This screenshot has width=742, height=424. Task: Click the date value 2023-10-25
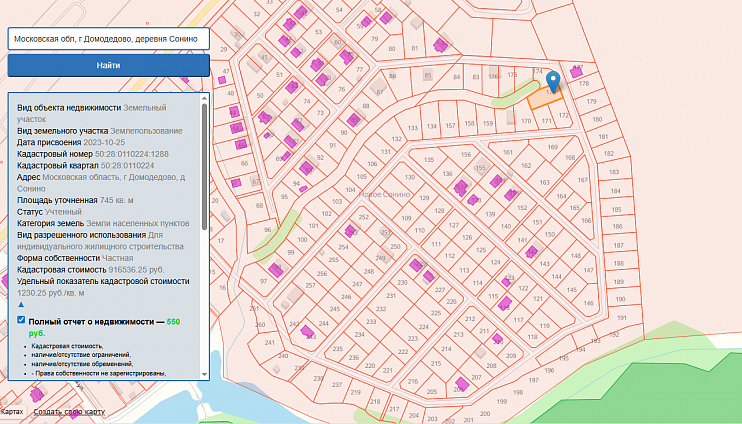104,142
